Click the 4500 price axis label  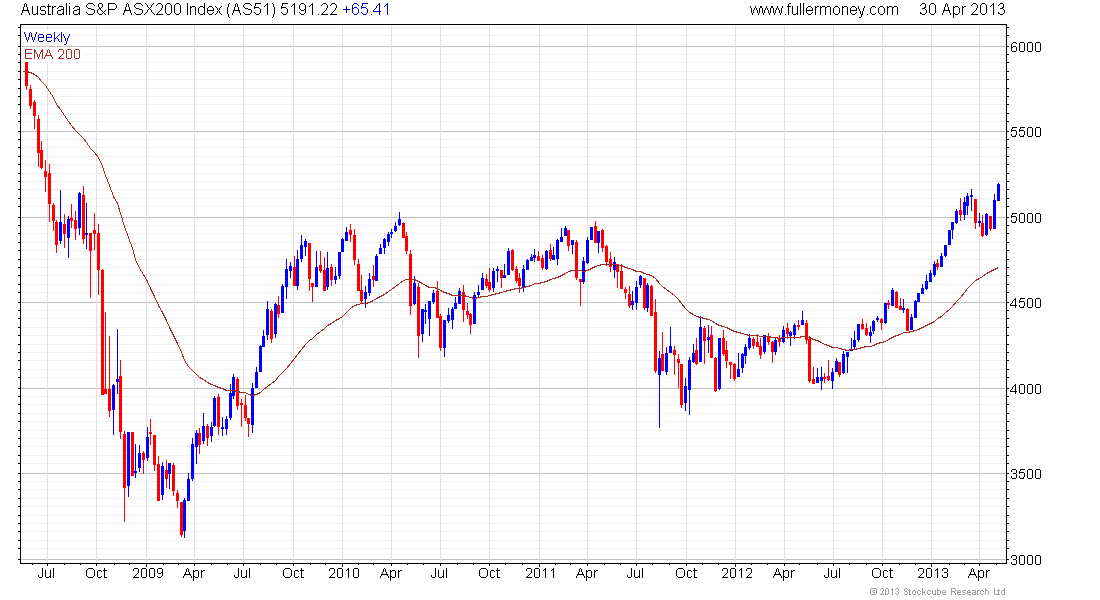click(x=1026, y=303)
